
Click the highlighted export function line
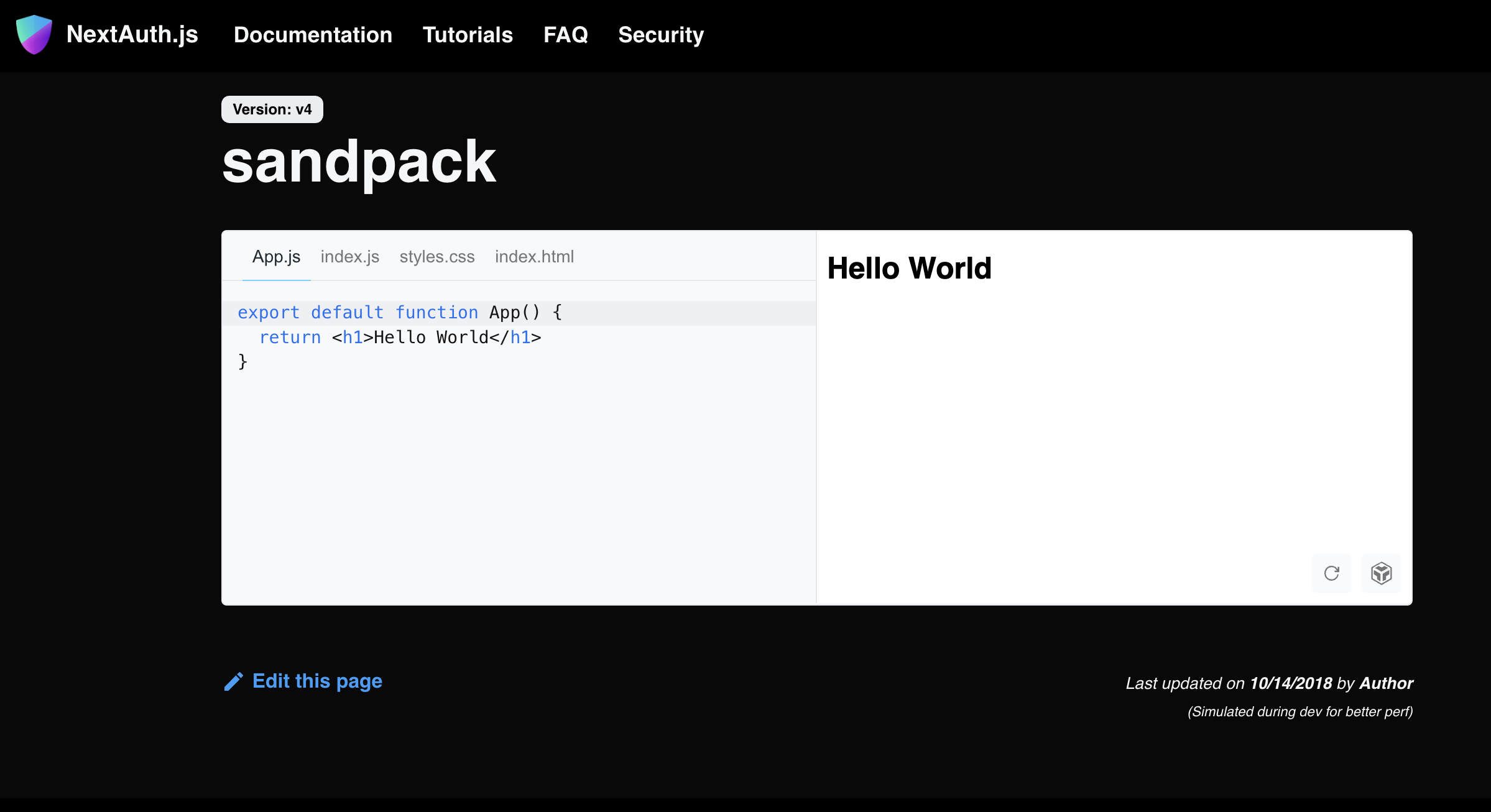point(400,312)
